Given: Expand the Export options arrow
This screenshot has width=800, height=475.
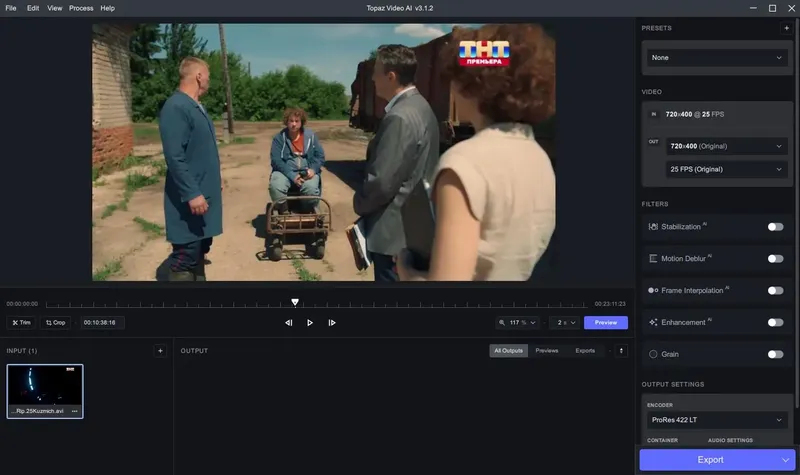Looking at the screenshot, I should (x=785, y=460).
